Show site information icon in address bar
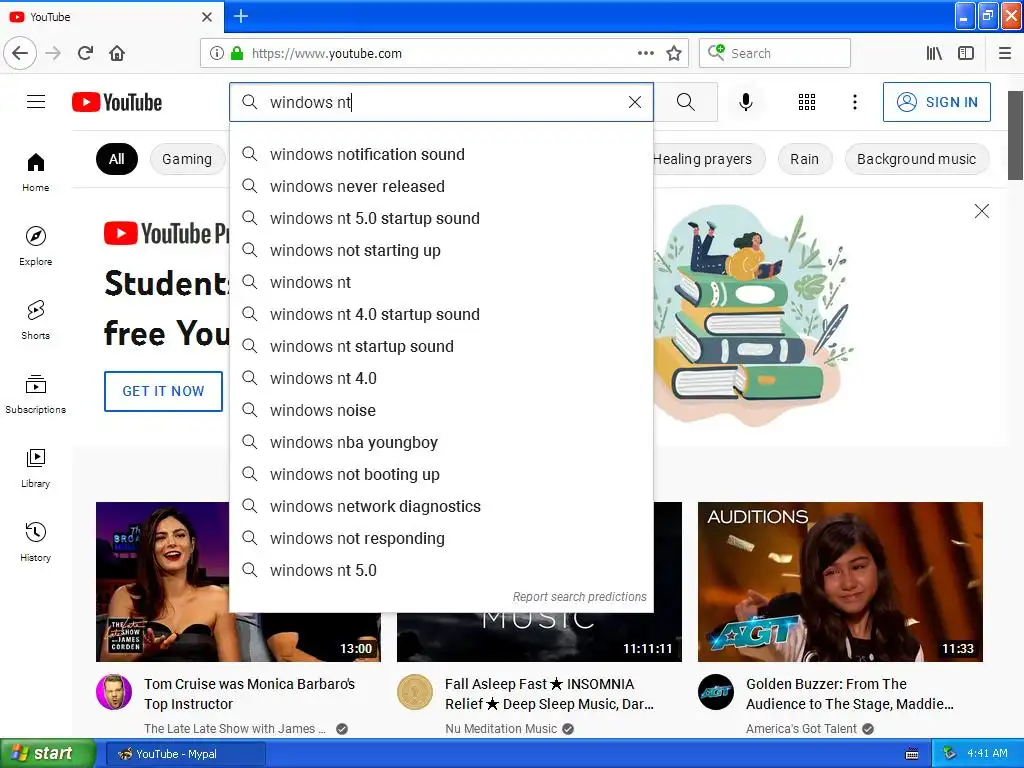 click(x=216, y=53)
